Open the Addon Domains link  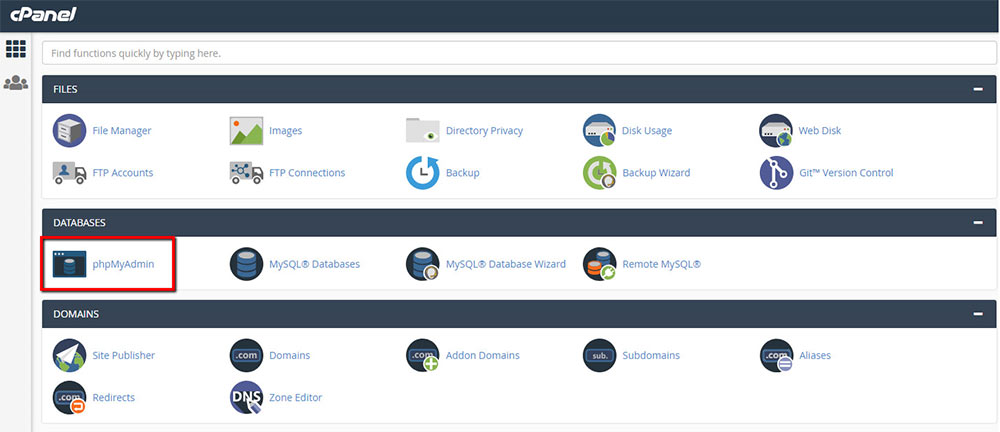tap(483, 355)
